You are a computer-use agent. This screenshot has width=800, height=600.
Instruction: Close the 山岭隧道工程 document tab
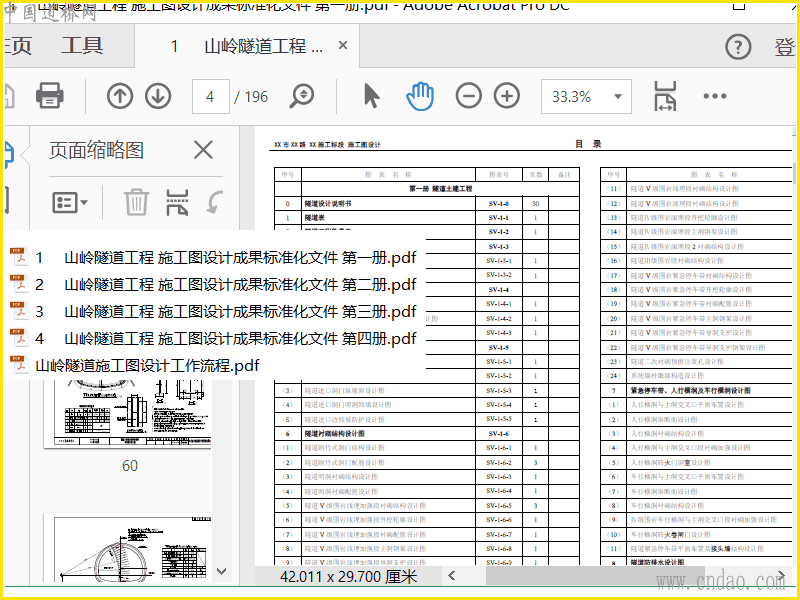coord(343,45)
